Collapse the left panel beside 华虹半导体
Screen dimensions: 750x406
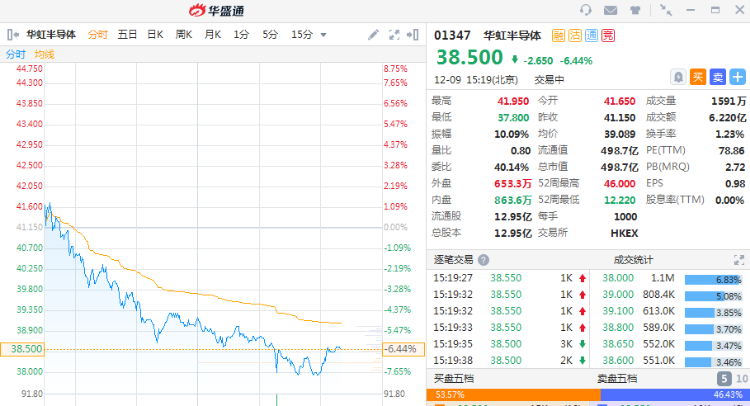point(13,34)
